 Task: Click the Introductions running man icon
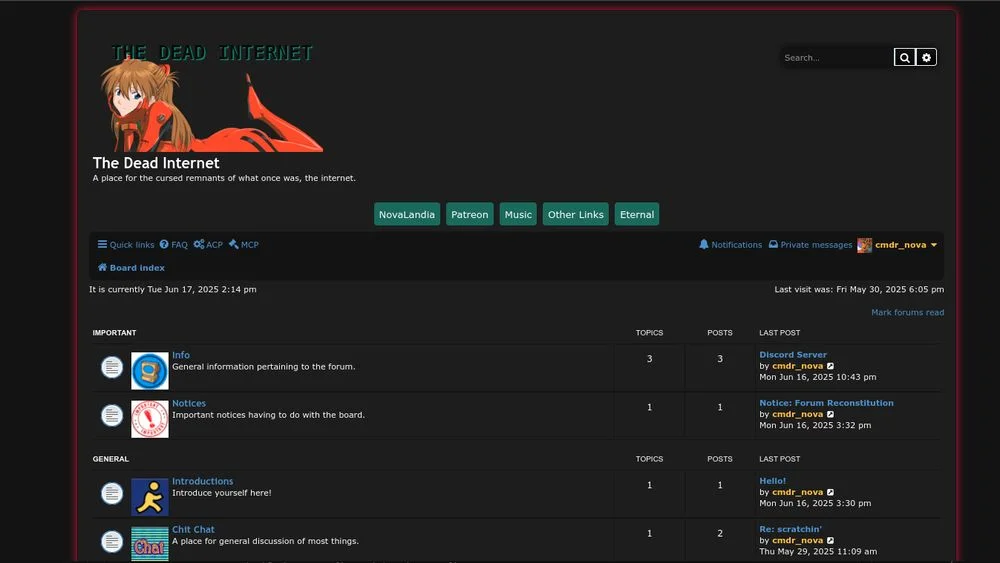[150, 497]
